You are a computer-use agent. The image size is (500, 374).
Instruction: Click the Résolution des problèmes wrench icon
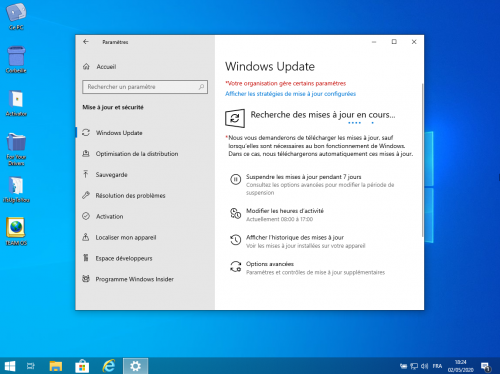(x=86, y=195)
